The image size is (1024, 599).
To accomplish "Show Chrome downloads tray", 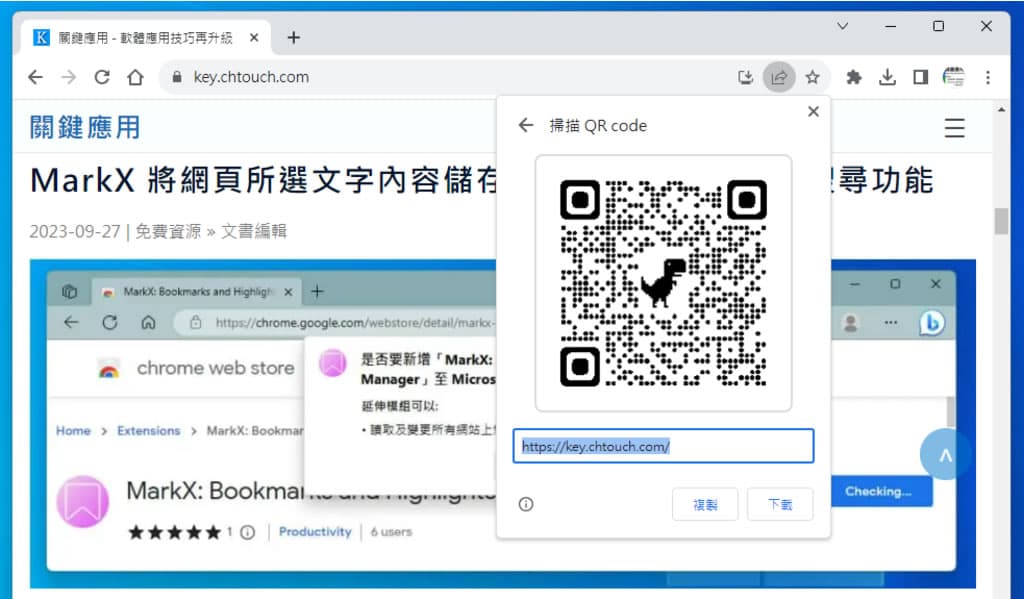I will click(x=887, y=78).
